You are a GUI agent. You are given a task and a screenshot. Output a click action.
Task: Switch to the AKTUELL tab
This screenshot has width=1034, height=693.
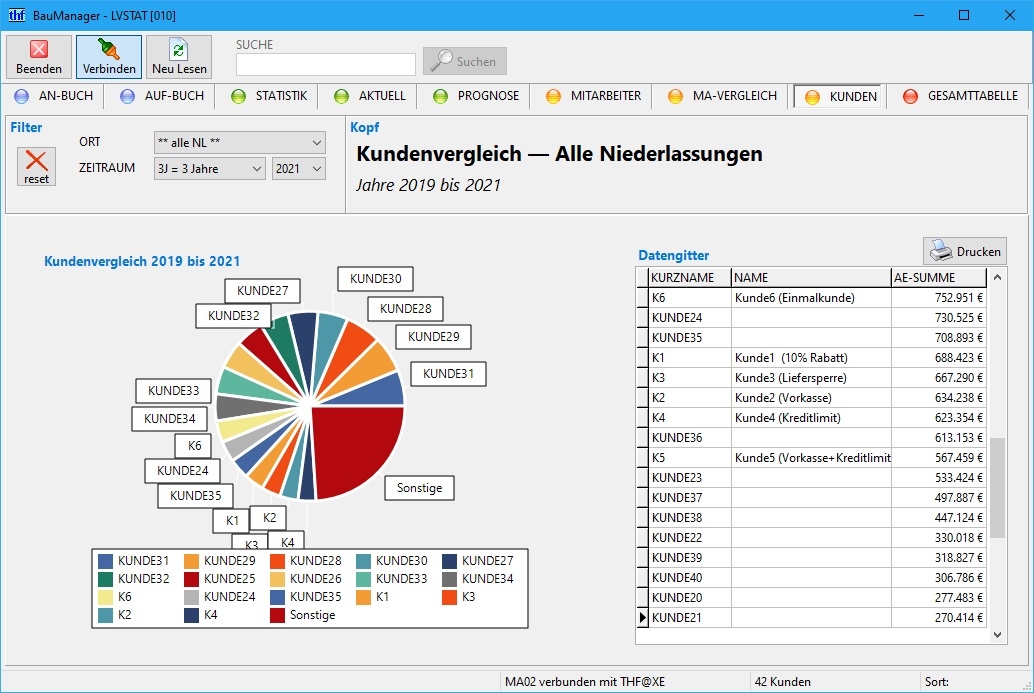(370, 96)
